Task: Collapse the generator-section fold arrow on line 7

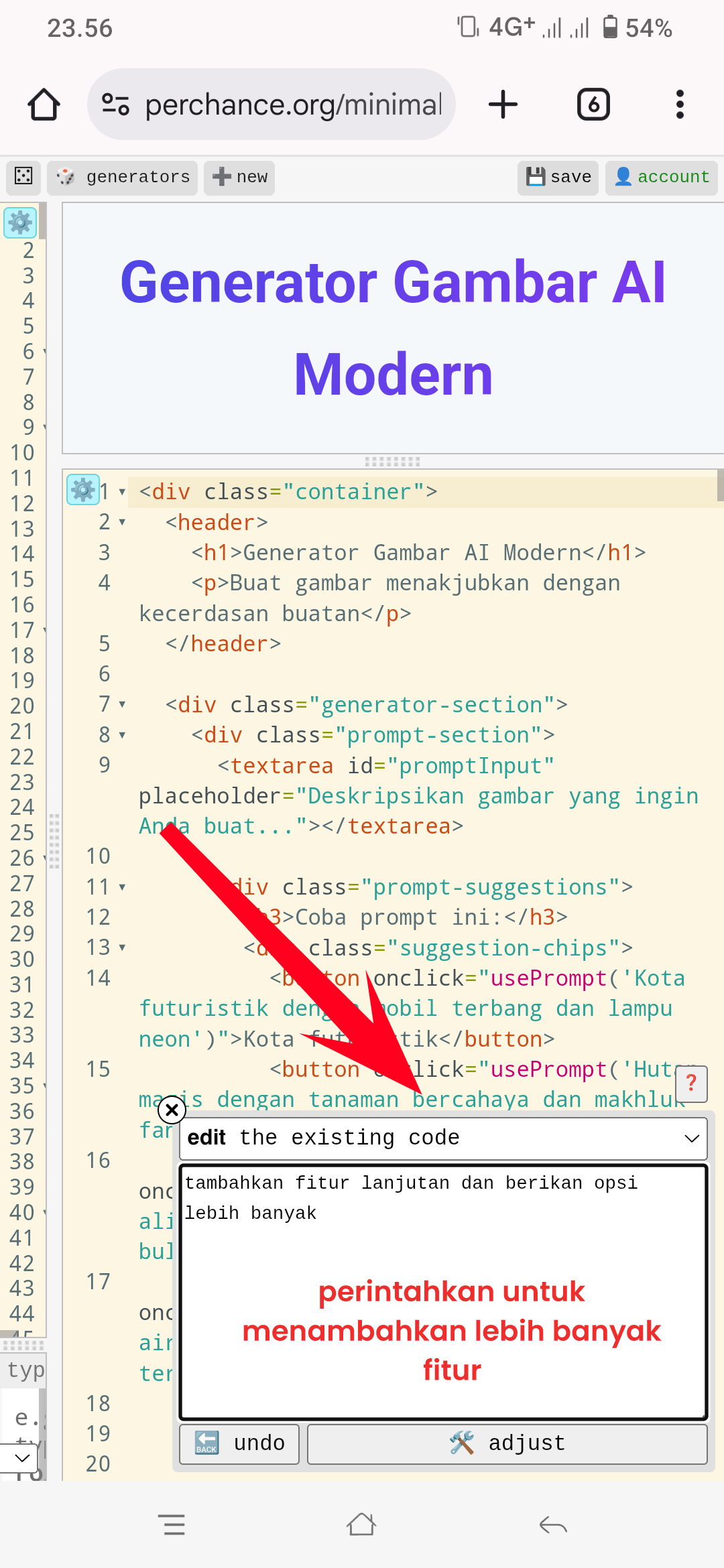Action: (x=122, y=704)
